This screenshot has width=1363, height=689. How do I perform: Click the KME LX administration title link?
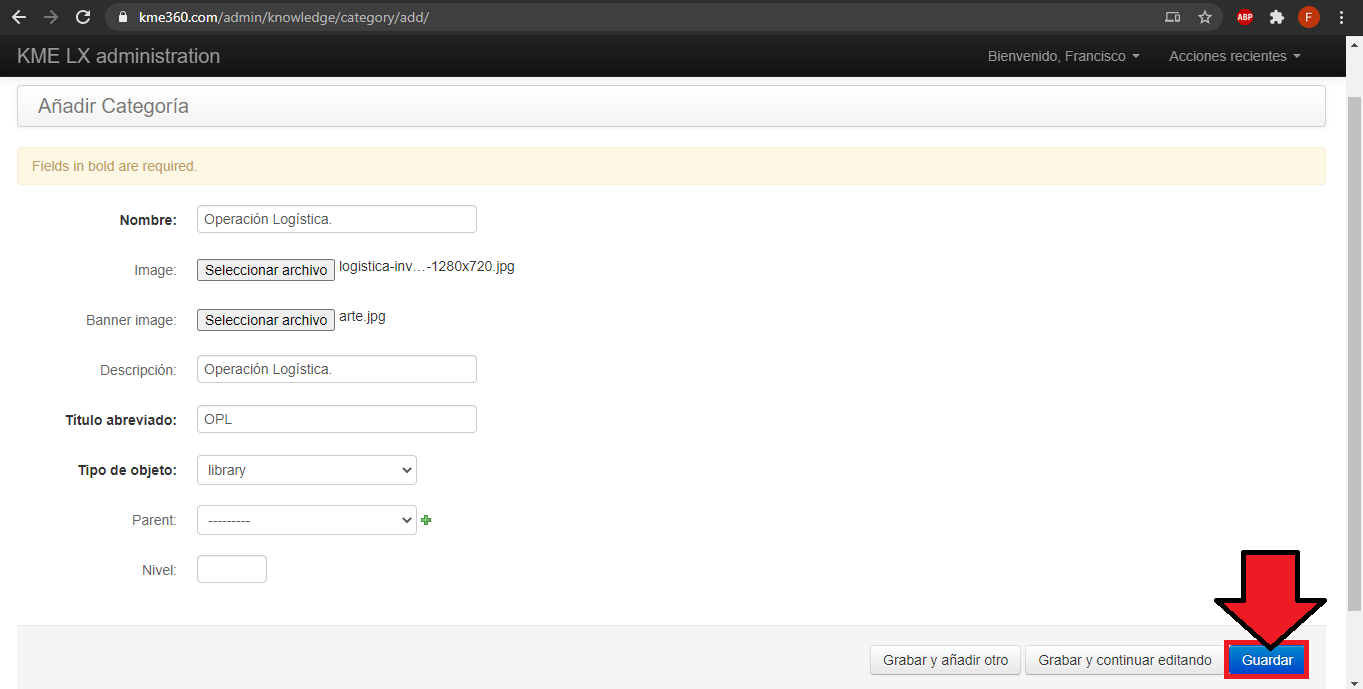119,56
